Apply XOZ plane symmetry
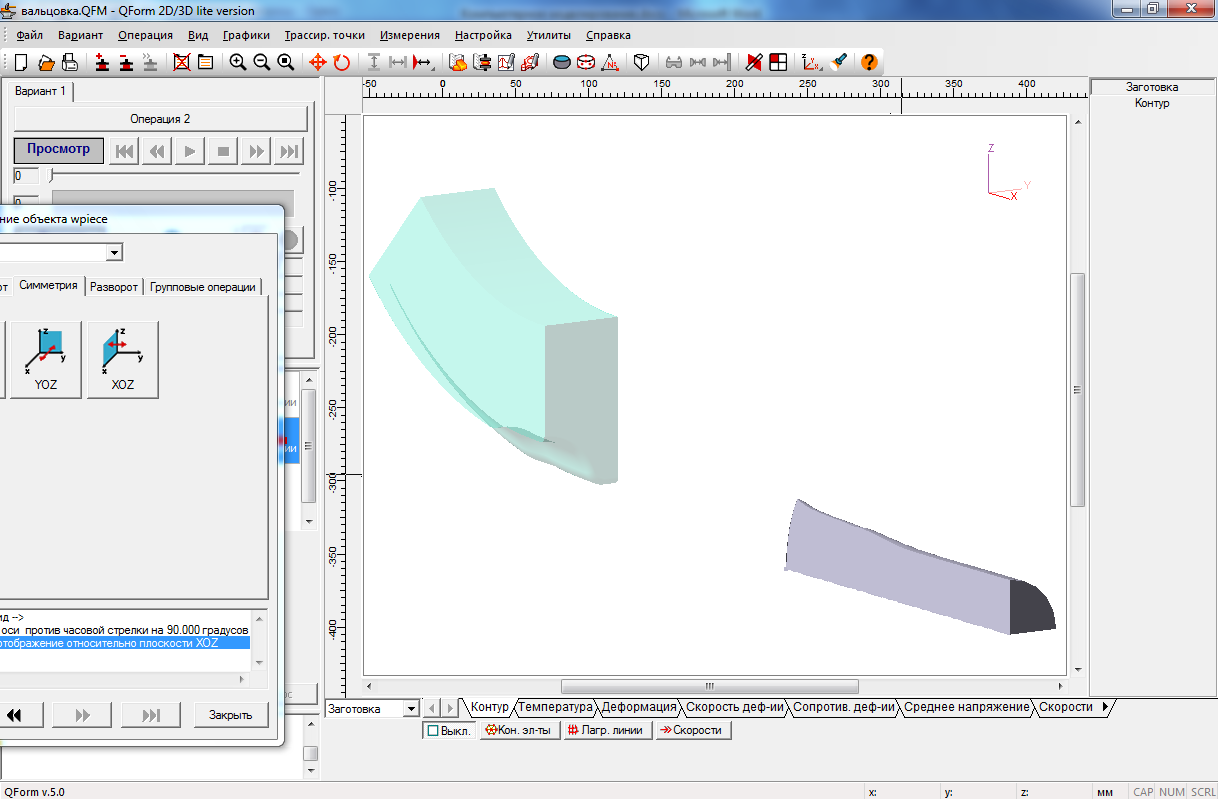1218x800 pixels. tap(123, 360)
